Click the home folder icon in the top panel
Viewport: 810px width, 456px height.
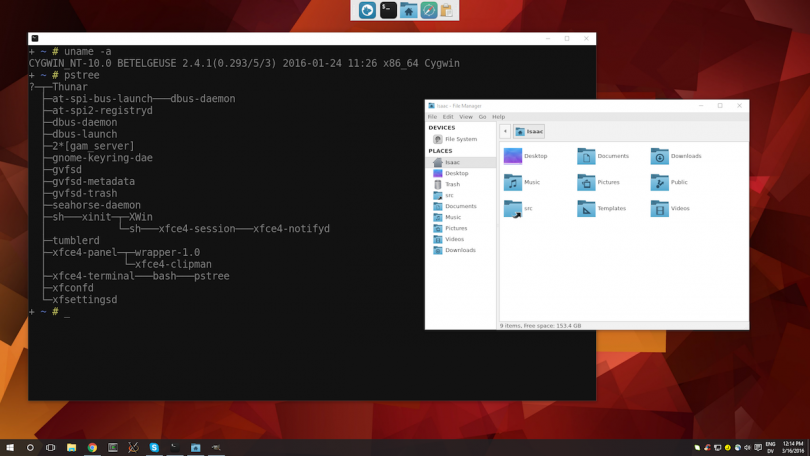pos(408,10)
